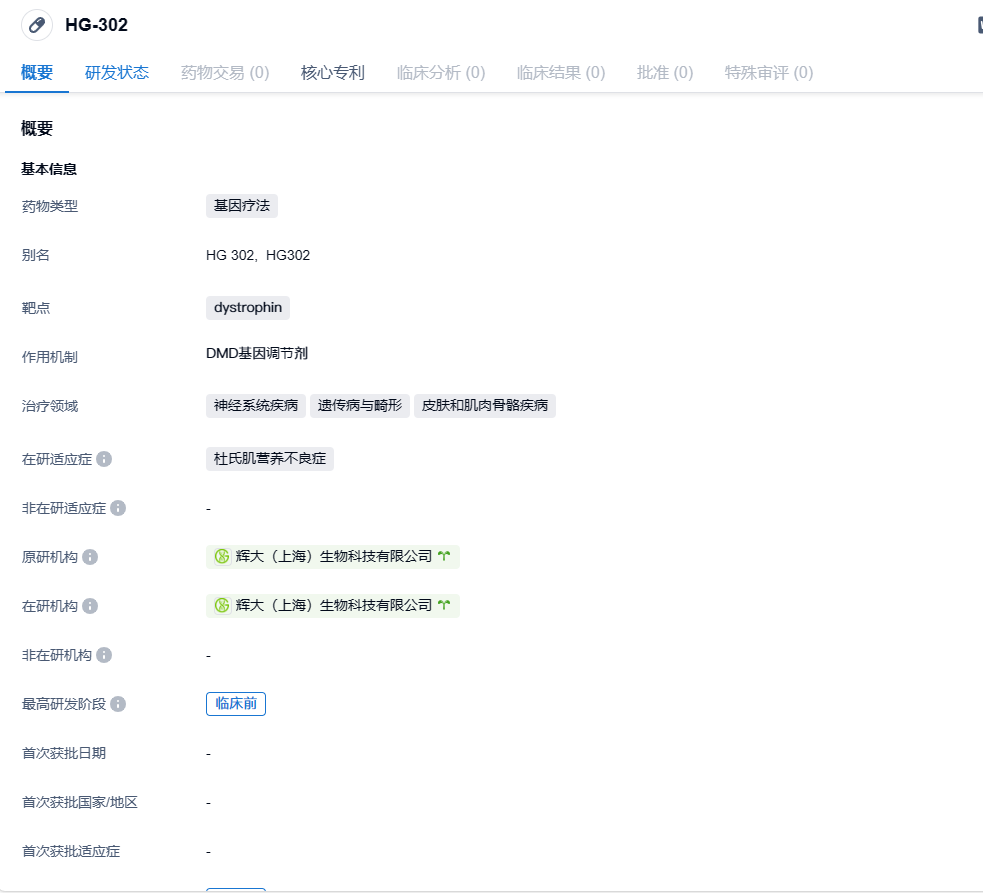Select the 概要 tab
This screenshot has height=893, width=983.
pyautogui.click(x=37, y=72)
